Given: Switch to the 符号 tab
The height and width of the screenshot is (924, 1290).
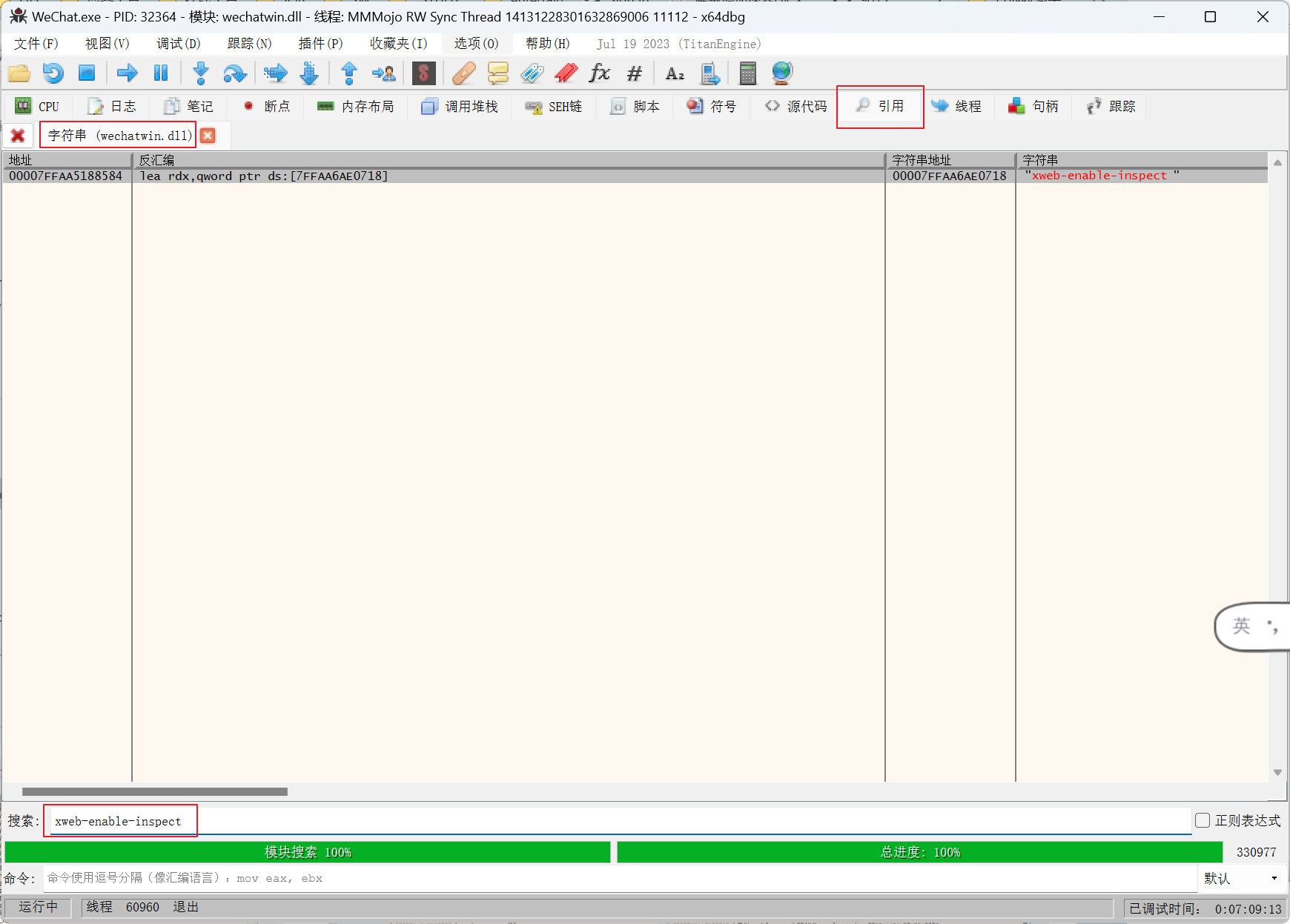Looking at the screenshot, I should coord(712,107).
